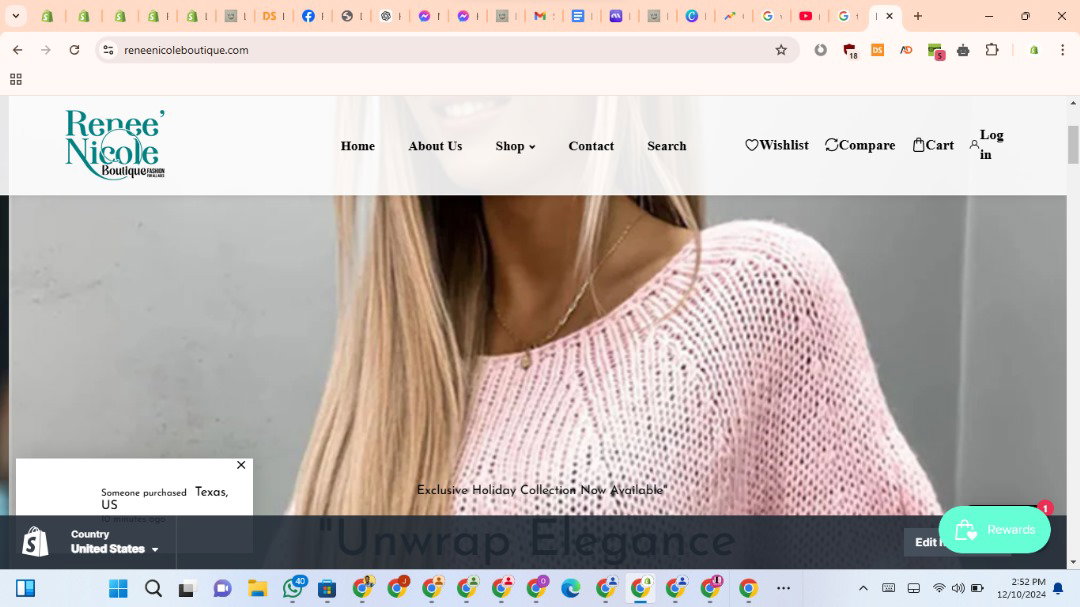Viewport: 1080px width, 607px height.
Task: Open the Shopify bag icon in bottom bar
Action: [x=35, y=542]
